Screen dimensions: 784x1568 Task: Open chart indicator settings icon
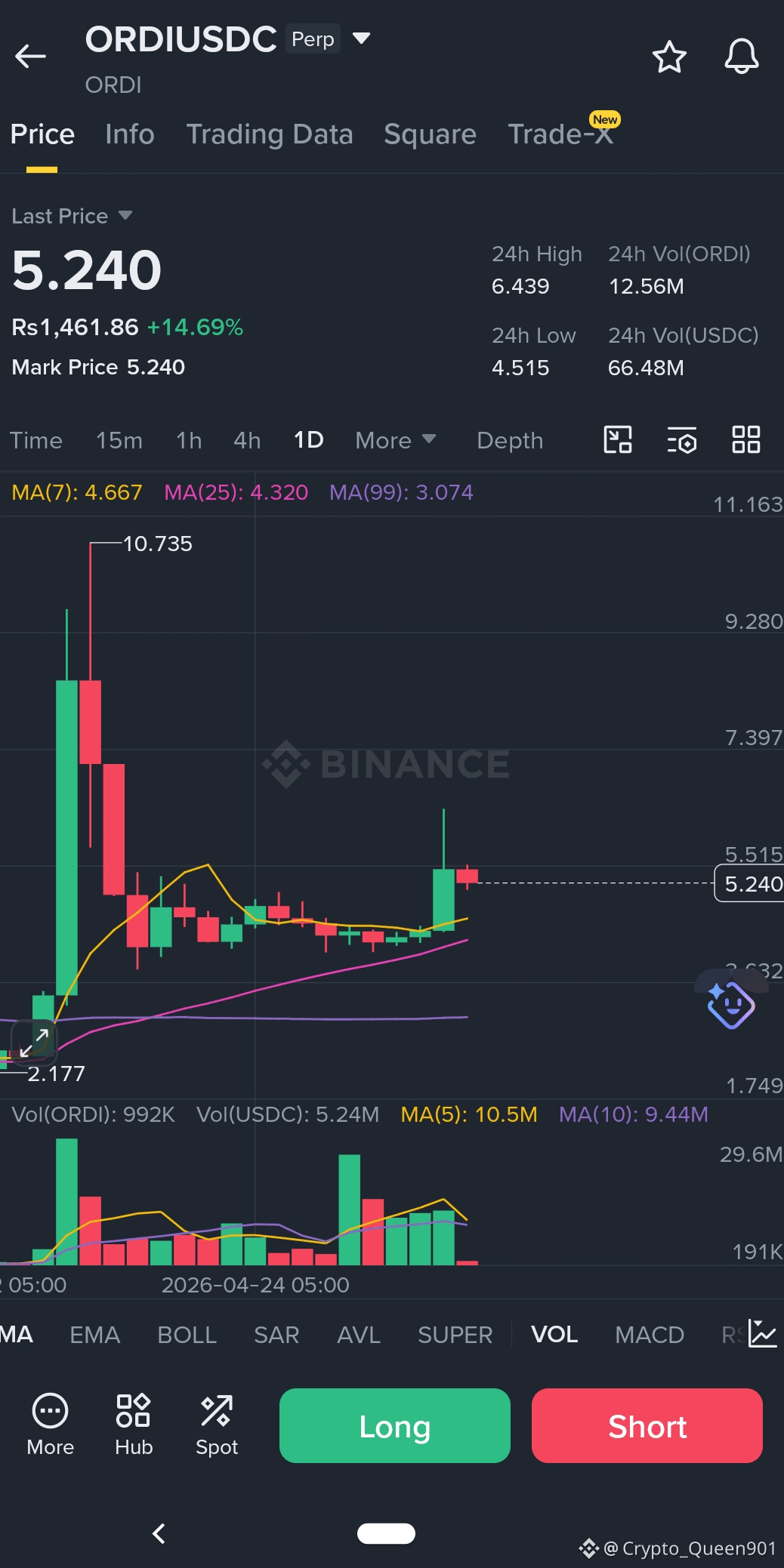coord(682,439)
